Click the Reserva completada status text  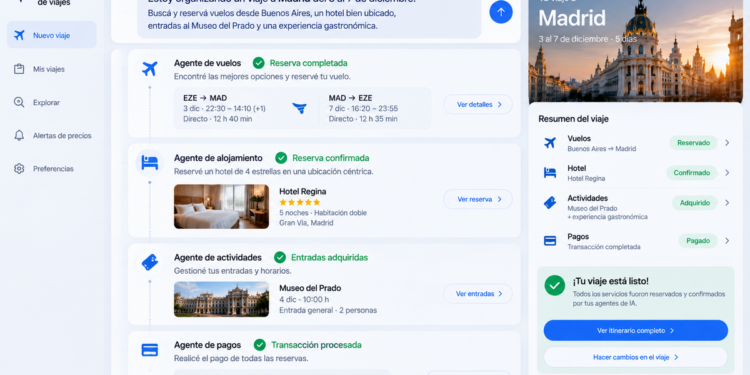309,63
